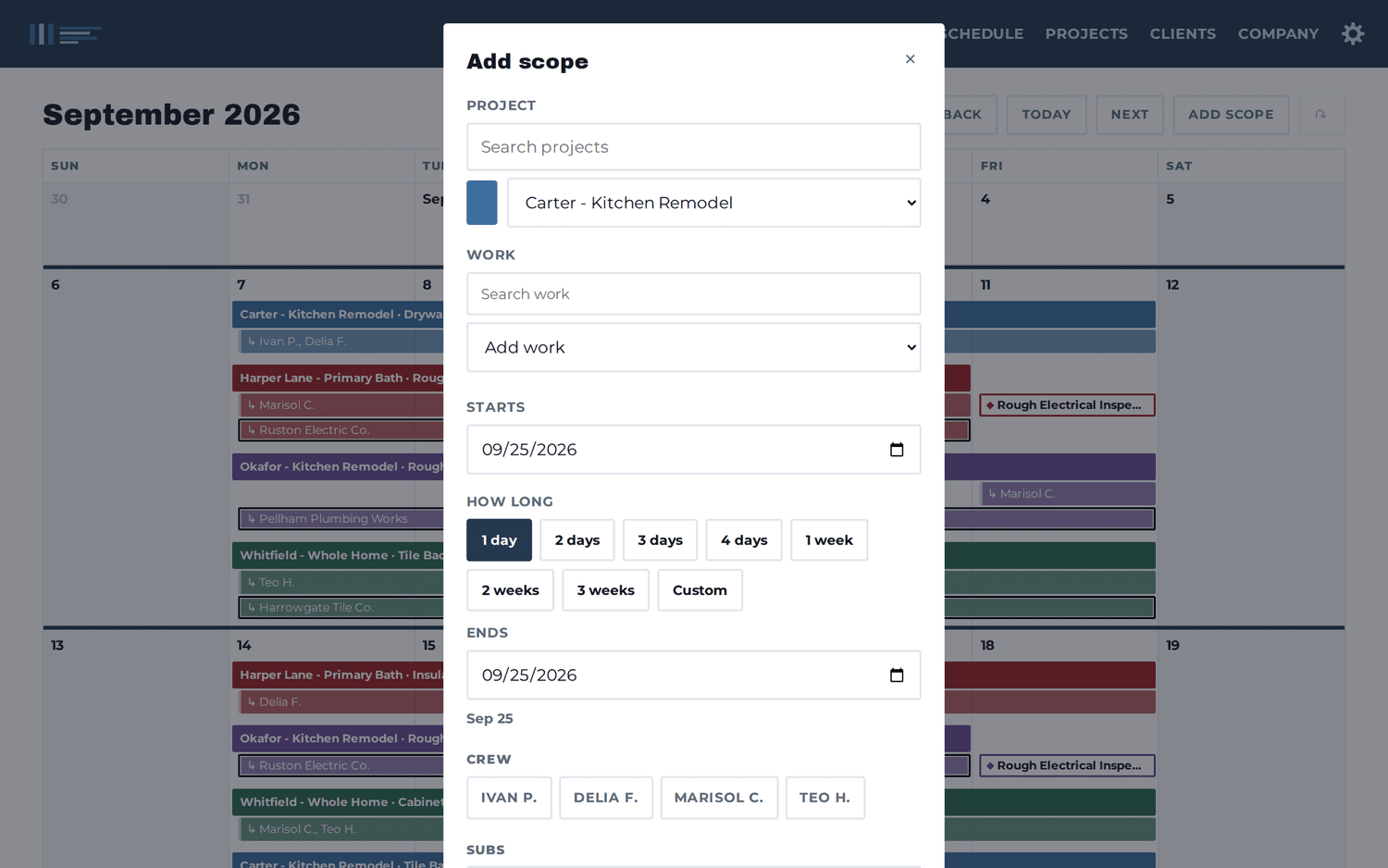
Task: Click the Marisol C., Teo H. crew row
Action: tap(341, 829)
